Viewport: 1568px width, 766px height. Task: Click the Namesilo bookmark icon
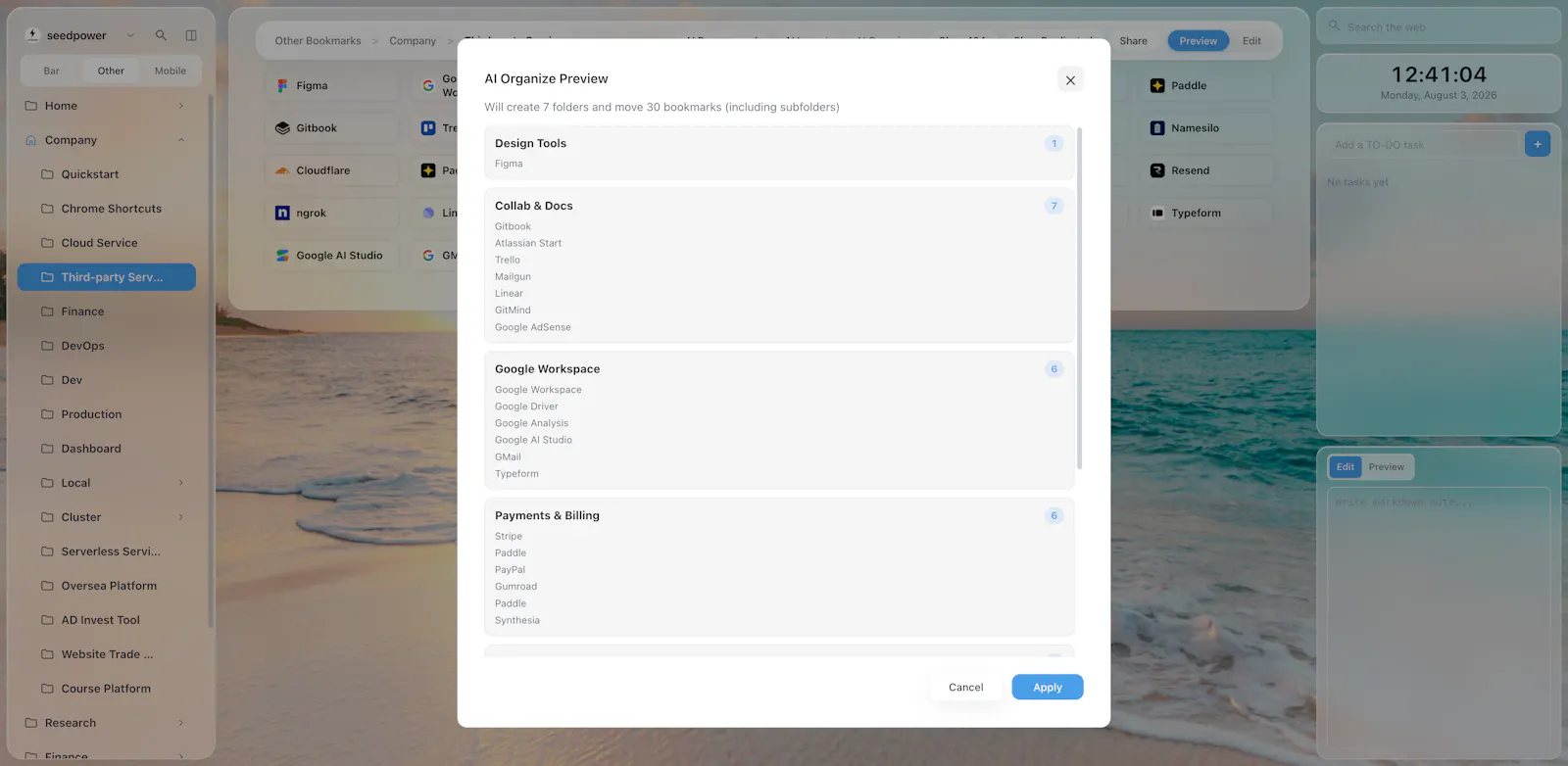click(1157, 128)
